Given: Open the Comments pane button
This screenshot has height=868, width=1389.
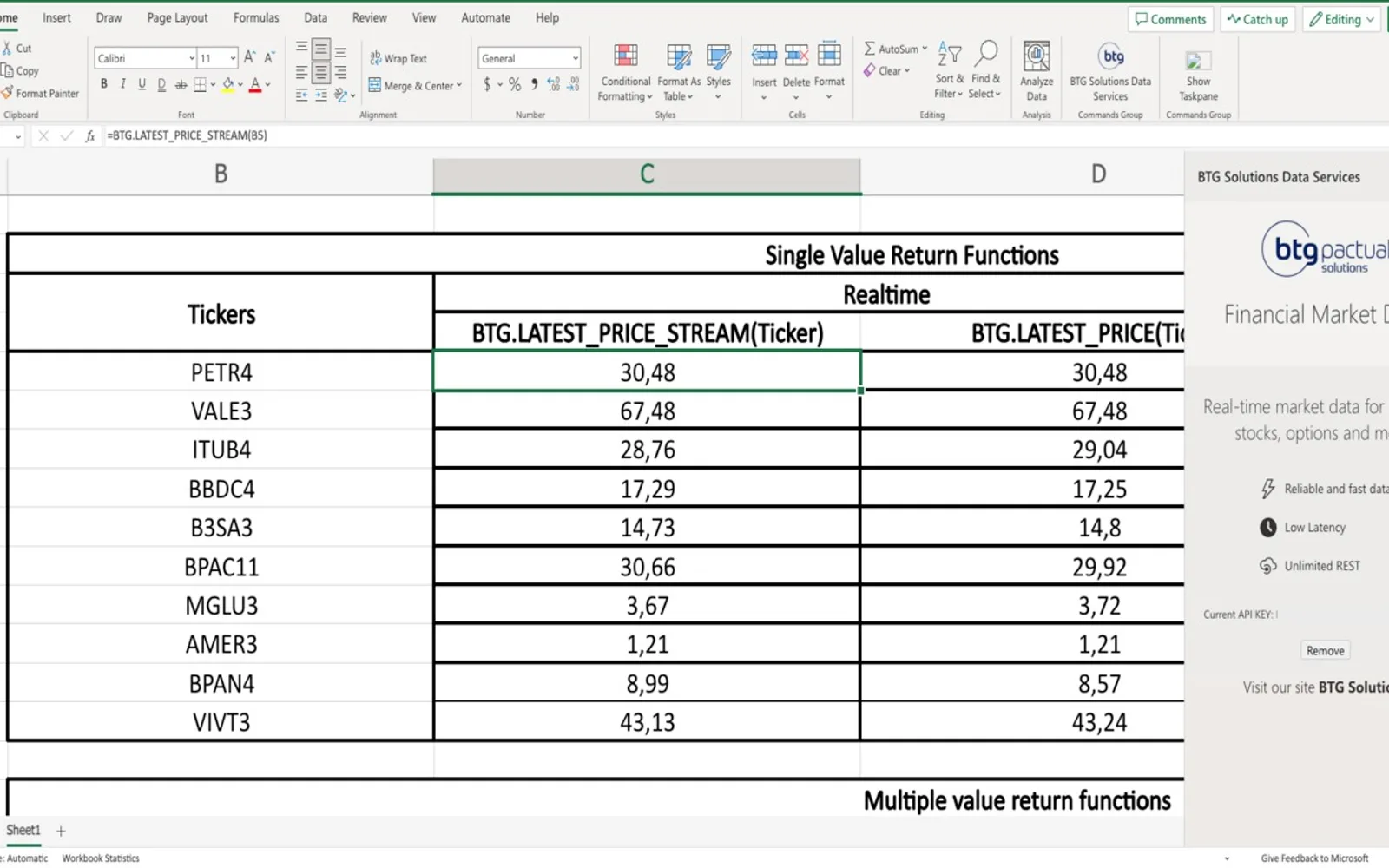Looking at the screenshot, I should coord(1170,19).
